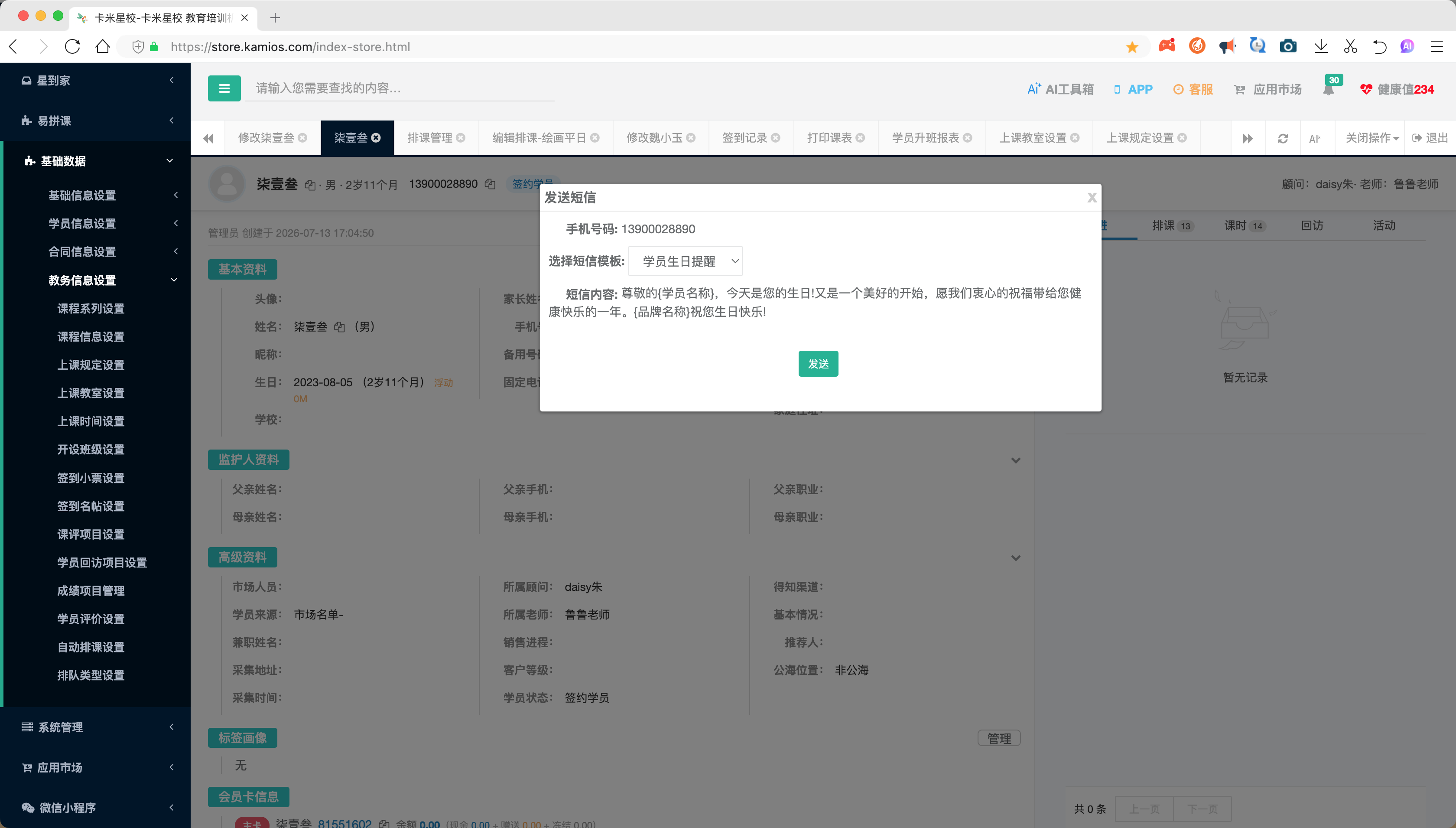Image resolution: width=1456 pixels, height=828 pixels.
Task: Open the browser downloads icon
Action: (1321, 47)
